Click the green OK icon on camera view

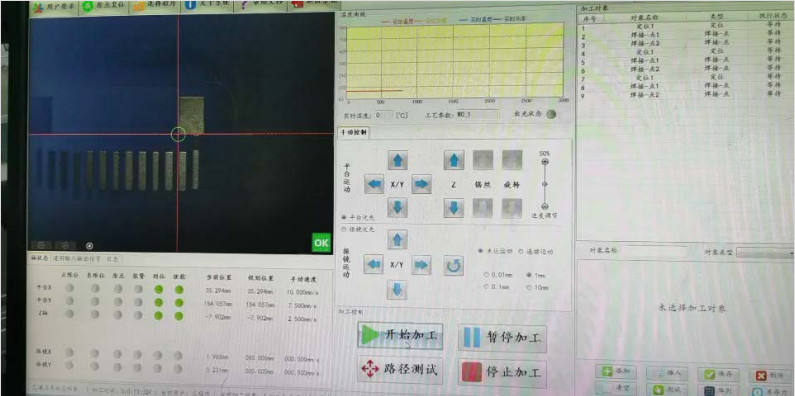(321, 243)
